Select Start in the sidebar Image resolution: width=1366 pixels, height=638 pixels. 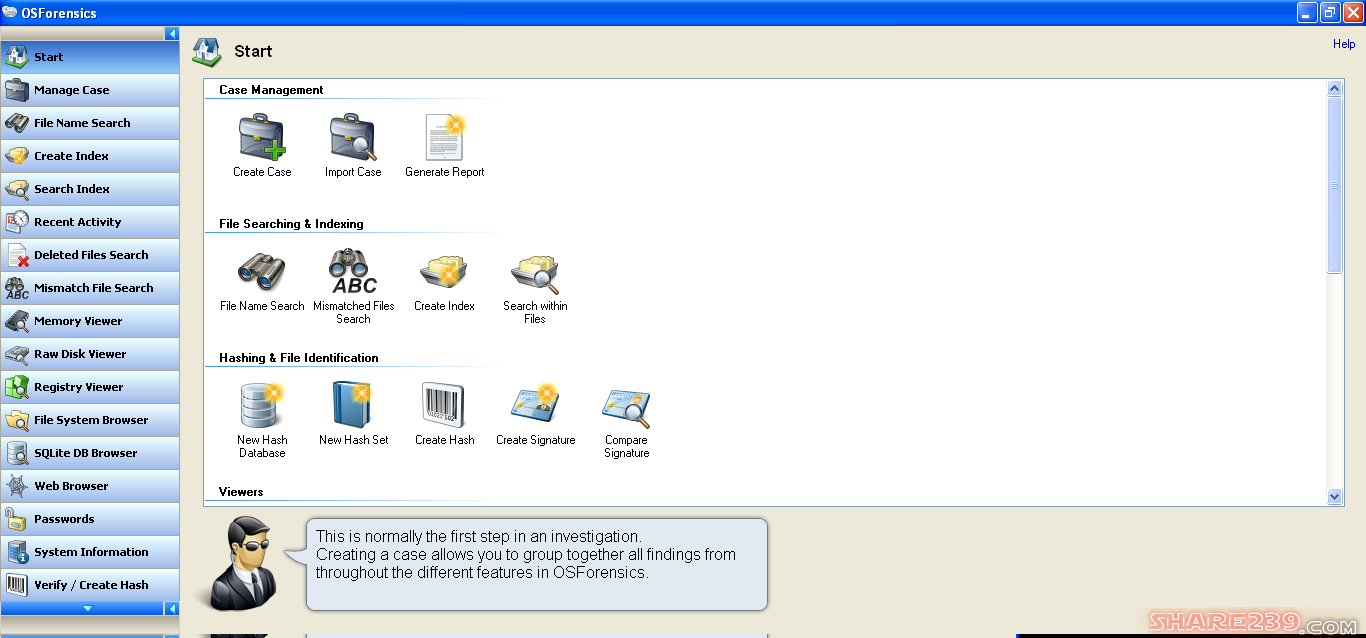(90, 57)
